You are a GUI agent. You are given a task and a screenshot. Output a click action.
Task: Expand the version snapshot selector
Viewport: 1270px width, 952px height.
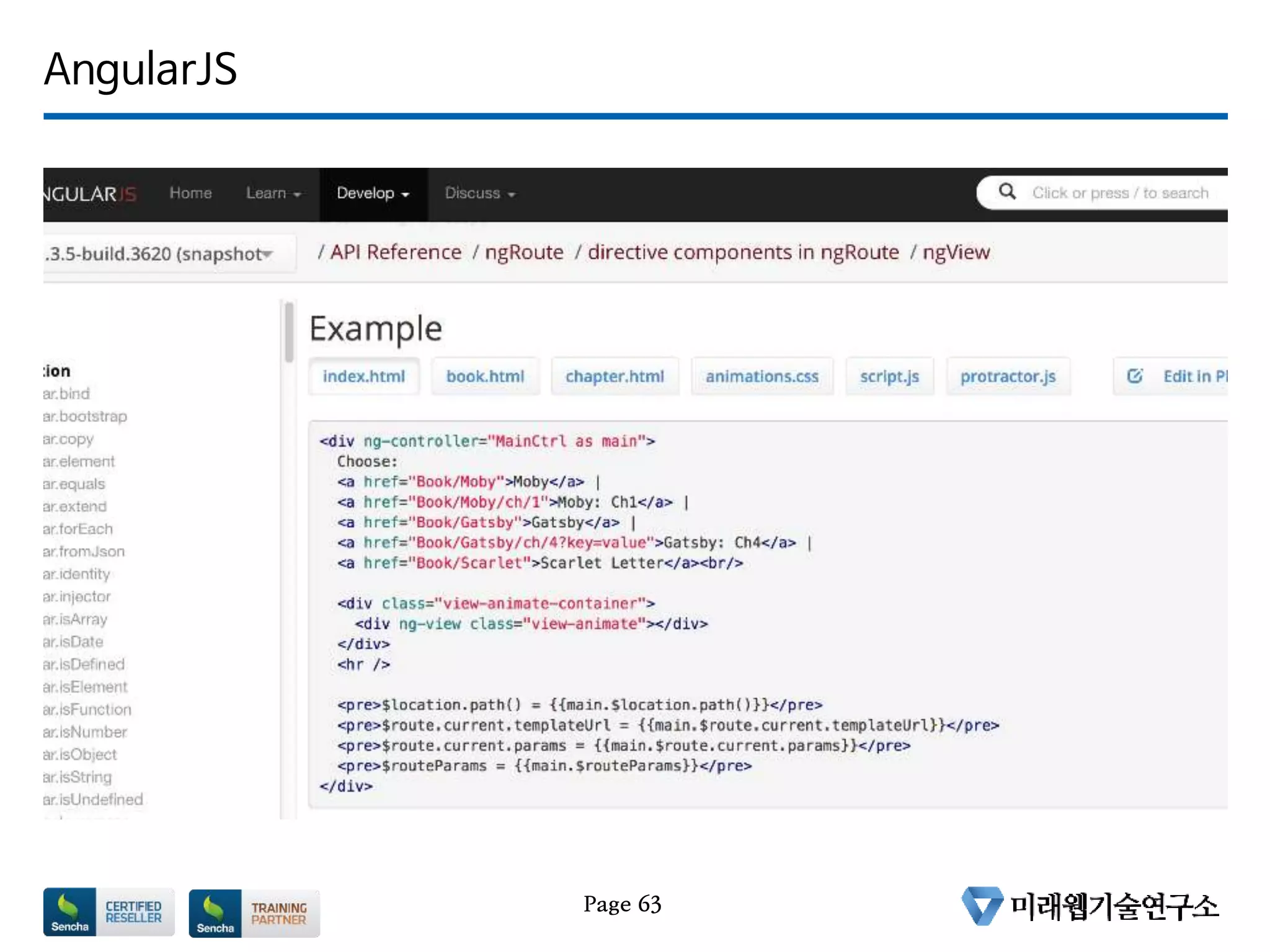pos(169,253)
